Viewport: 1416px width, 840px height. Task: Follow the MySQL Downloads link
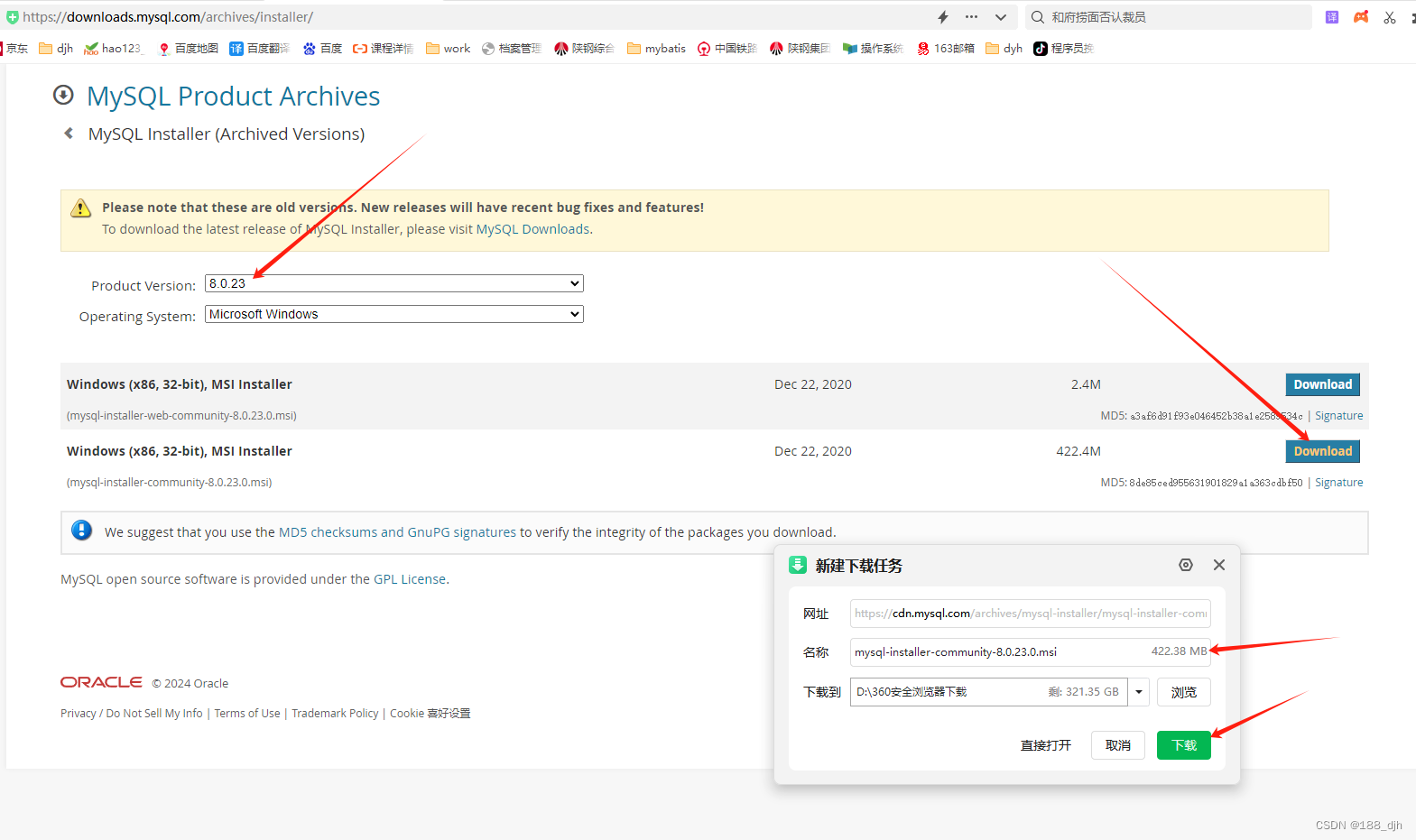pyautogui.click(x=532, y=229)
